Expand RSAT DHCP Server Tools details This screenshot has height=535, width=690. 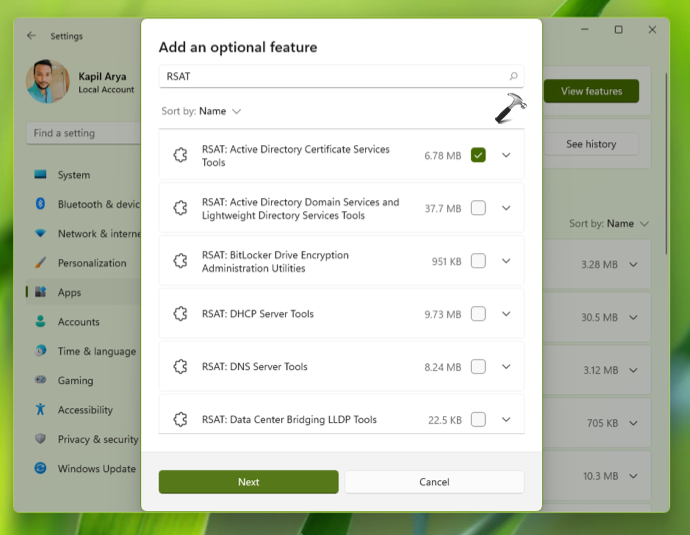[506, 314]
